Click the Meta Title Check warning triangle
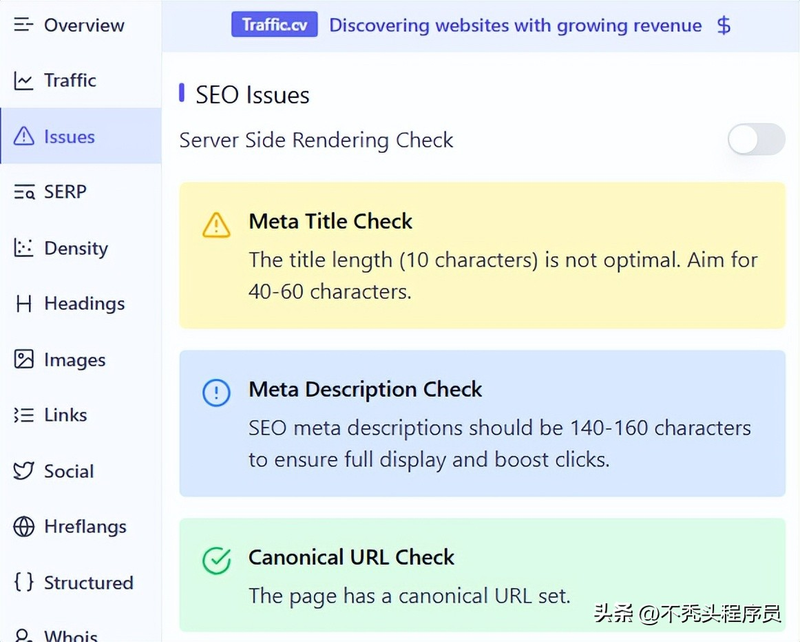 (216, 225)
